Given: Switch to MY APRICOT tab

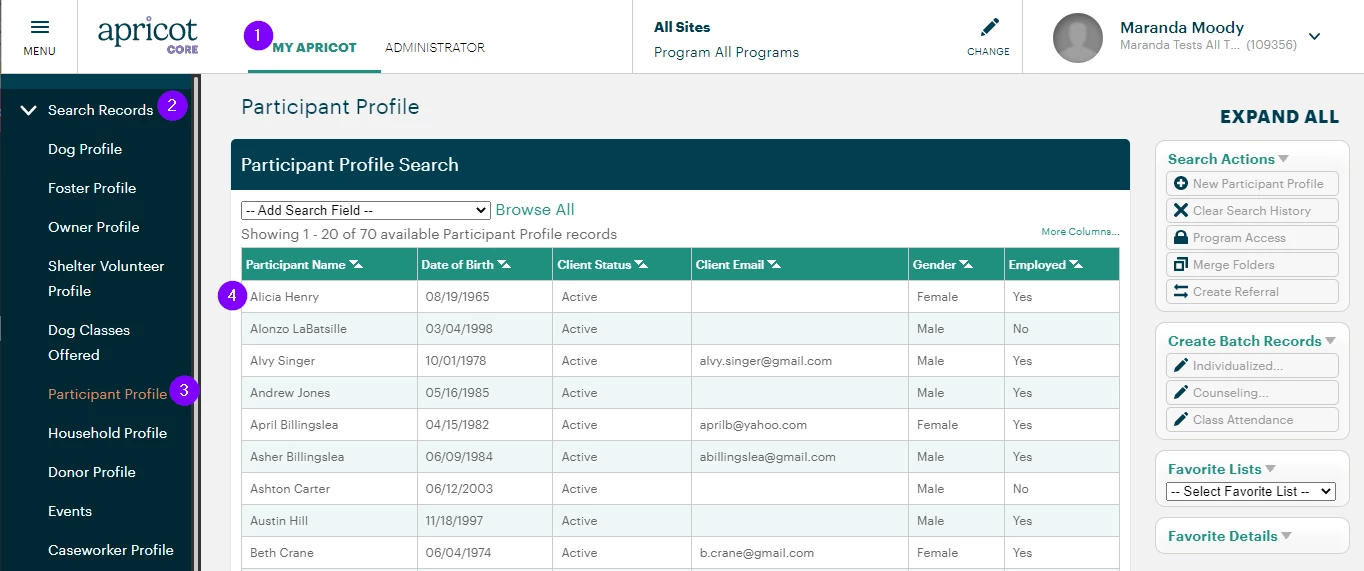Looking at the screenshot, I should pos(314,47).
